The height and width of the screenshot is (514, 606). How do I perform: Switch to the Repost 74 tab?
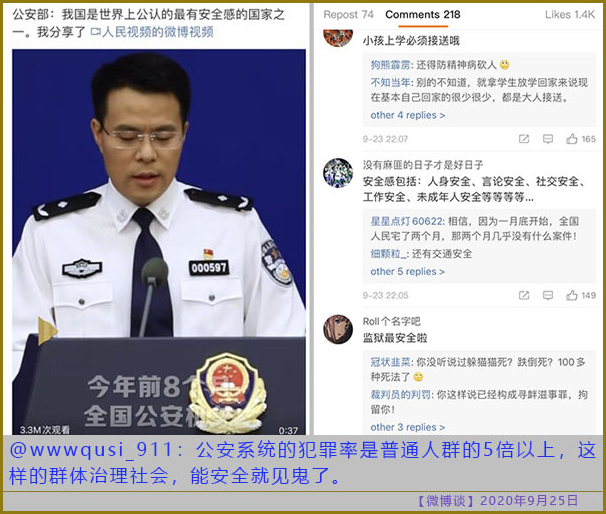(348, 15)
